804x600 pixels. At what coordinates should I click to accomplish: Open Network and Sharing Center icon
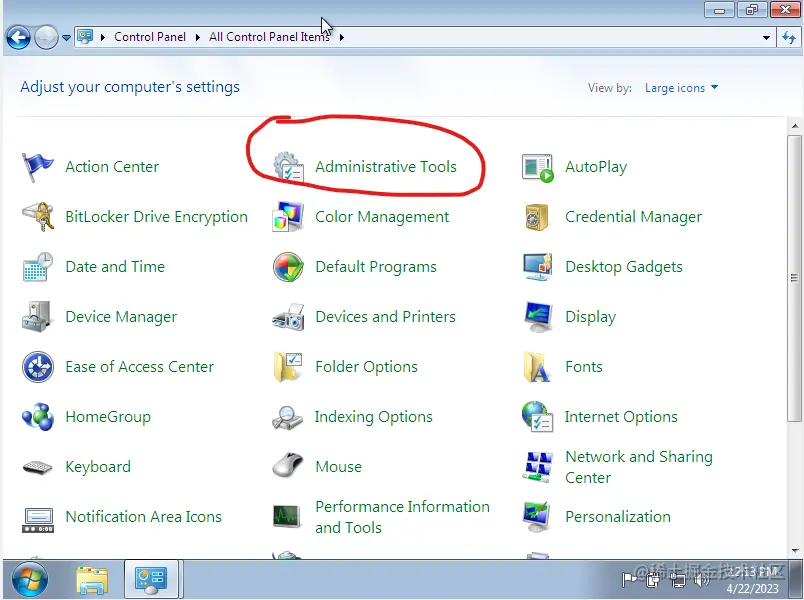(537, 467)
